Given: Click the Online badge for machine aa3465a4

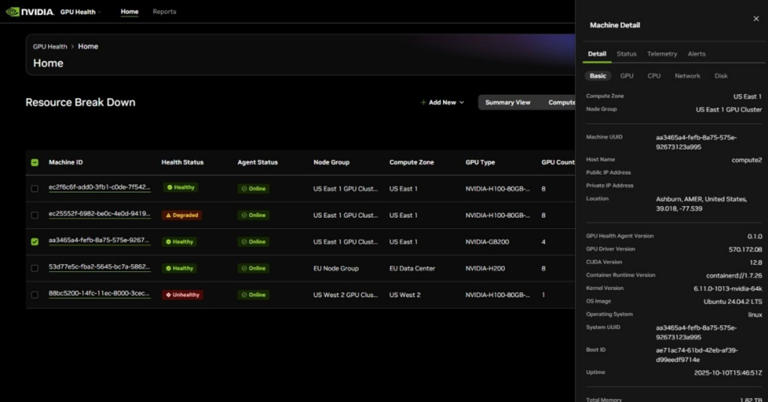Looking at the screenshot, I should point(253,242).
